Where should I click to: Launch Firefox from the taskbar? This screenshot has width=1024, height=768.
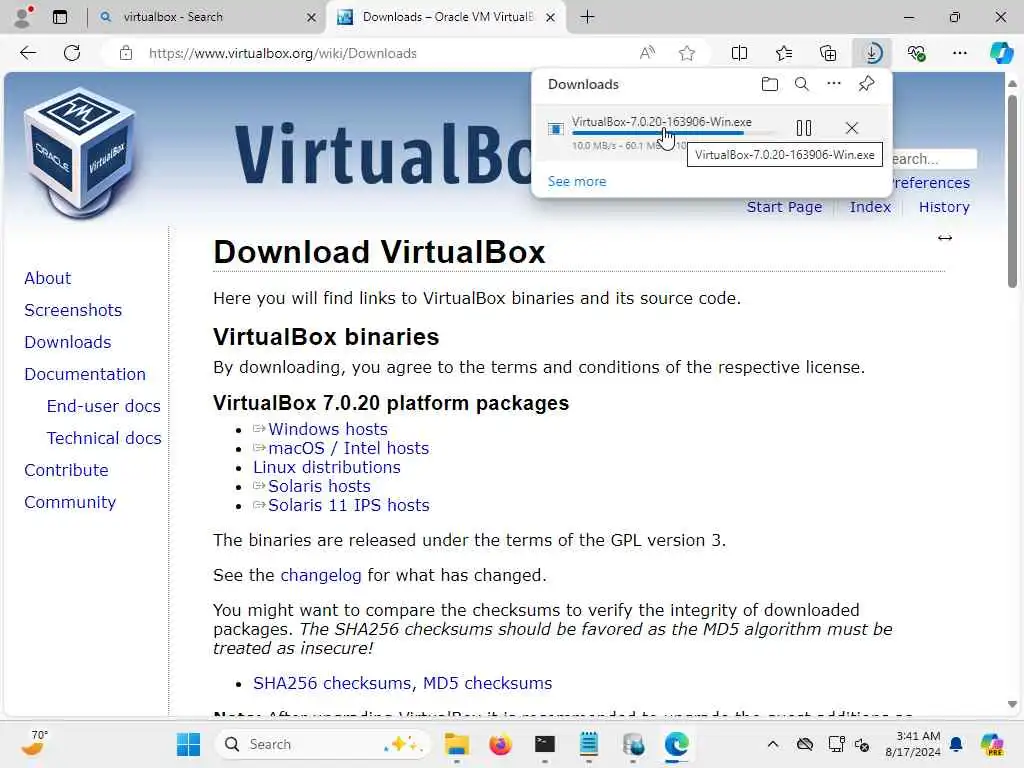501,744
